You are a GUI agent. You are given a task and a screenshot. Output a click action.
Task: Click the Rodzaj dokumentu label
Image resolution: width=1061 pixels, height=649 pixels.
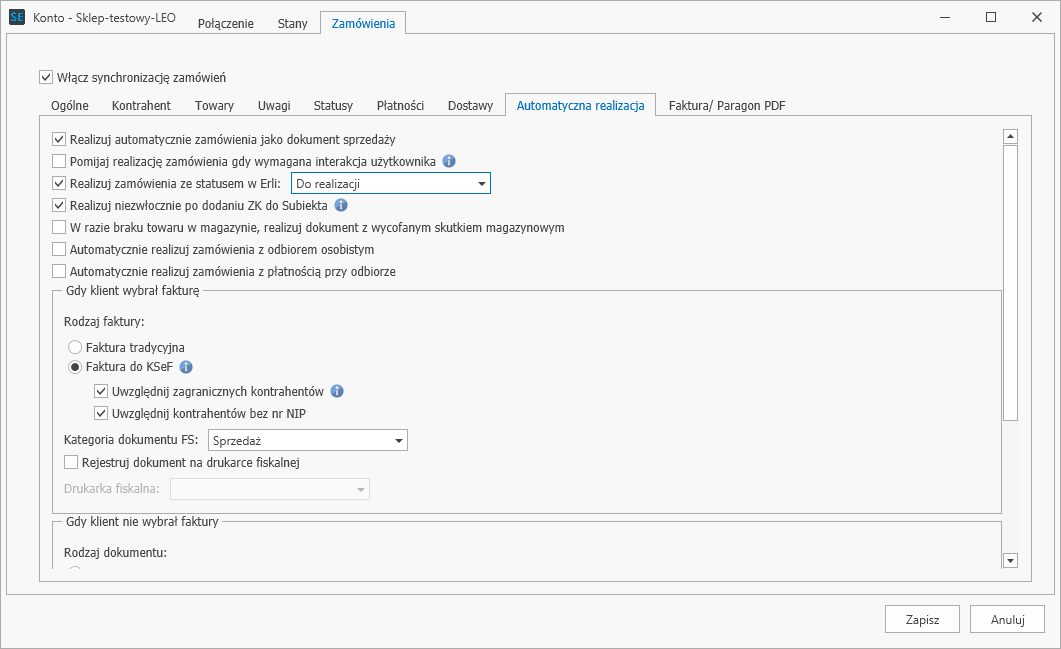(115, 552)
